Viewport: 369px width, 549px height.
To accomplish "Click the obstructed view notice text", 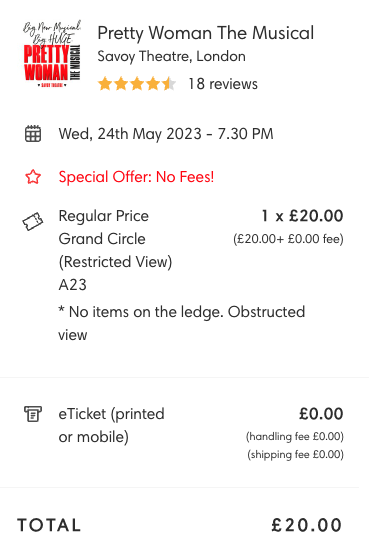I will [x=182, y=323].
